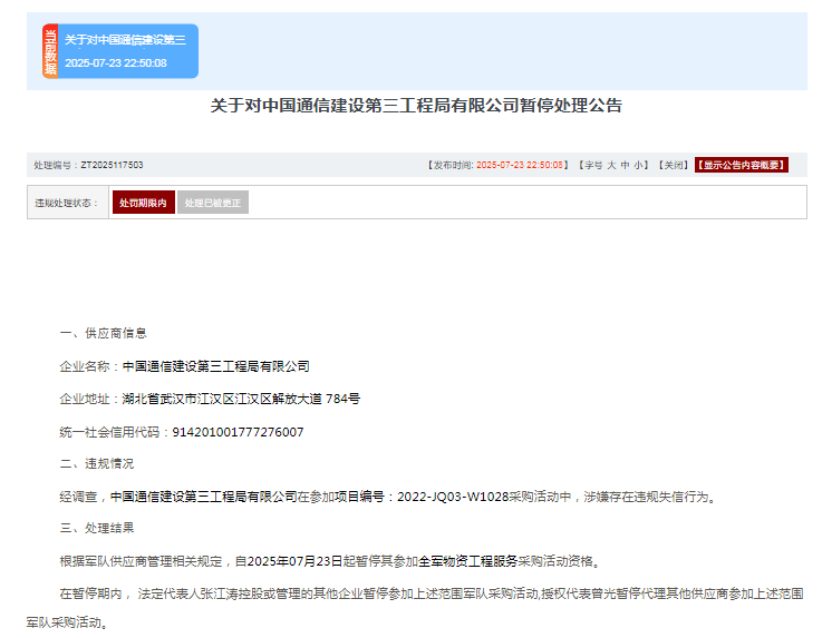Click the paragraph beginning 在暂停期内

(415, 608)
